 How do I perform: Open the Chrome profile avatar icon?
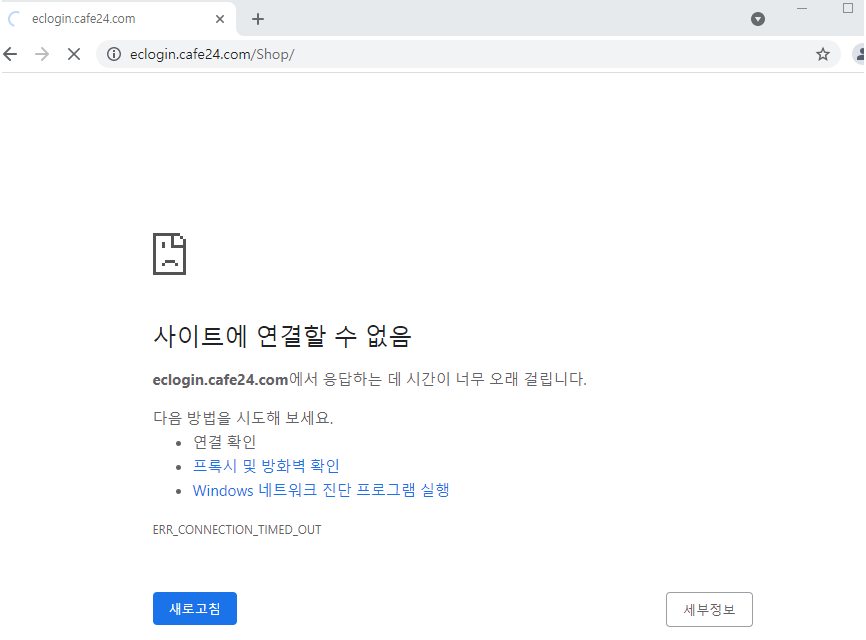(x=858, y=54)
